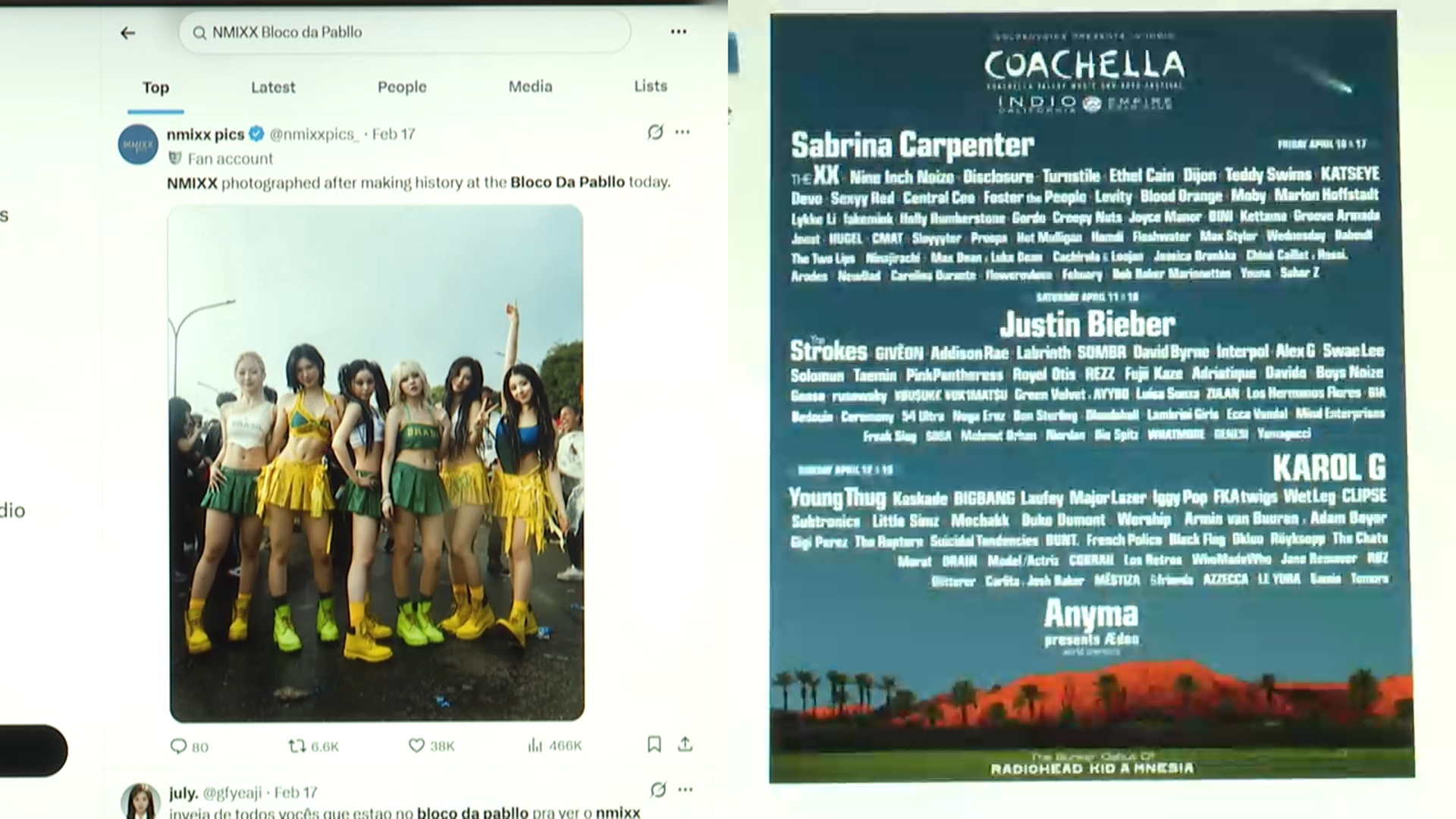
Task: Click the search field with NMIXX query
Action: pos(404,33)
